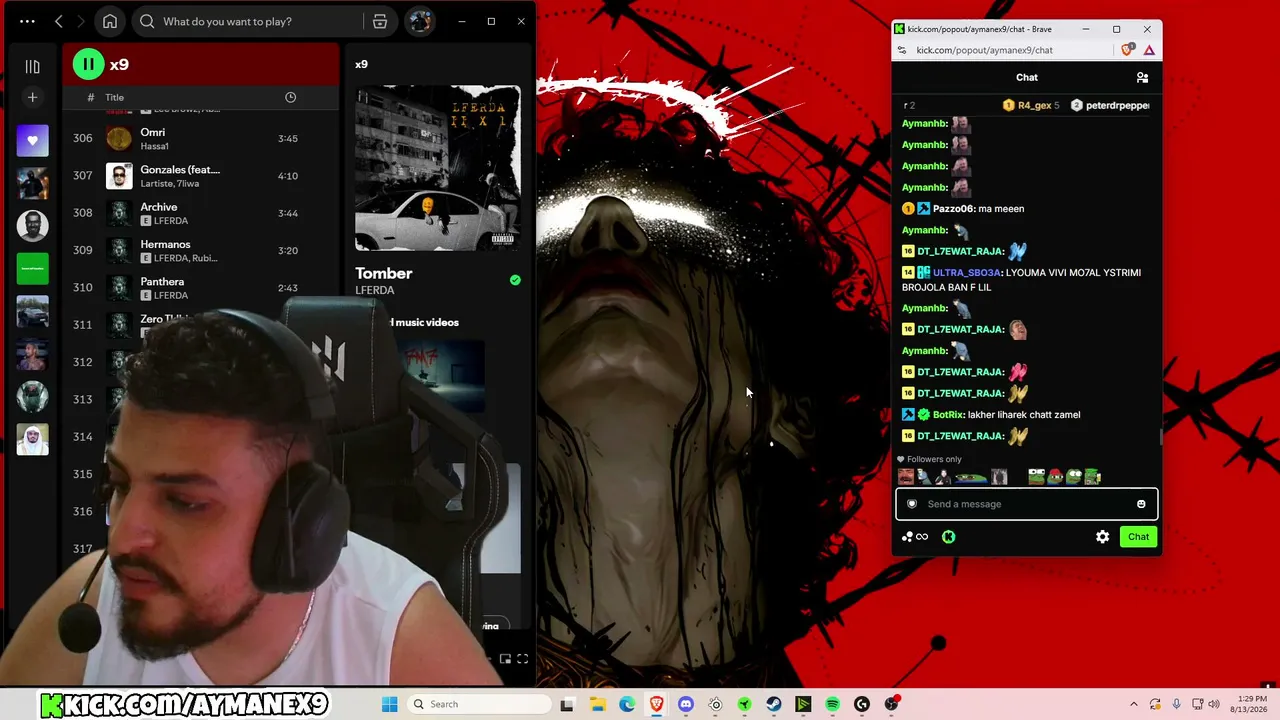1280x720 pixels.
Task: Open OBS Studio from the taskbar
Action: tap(892, 704)
